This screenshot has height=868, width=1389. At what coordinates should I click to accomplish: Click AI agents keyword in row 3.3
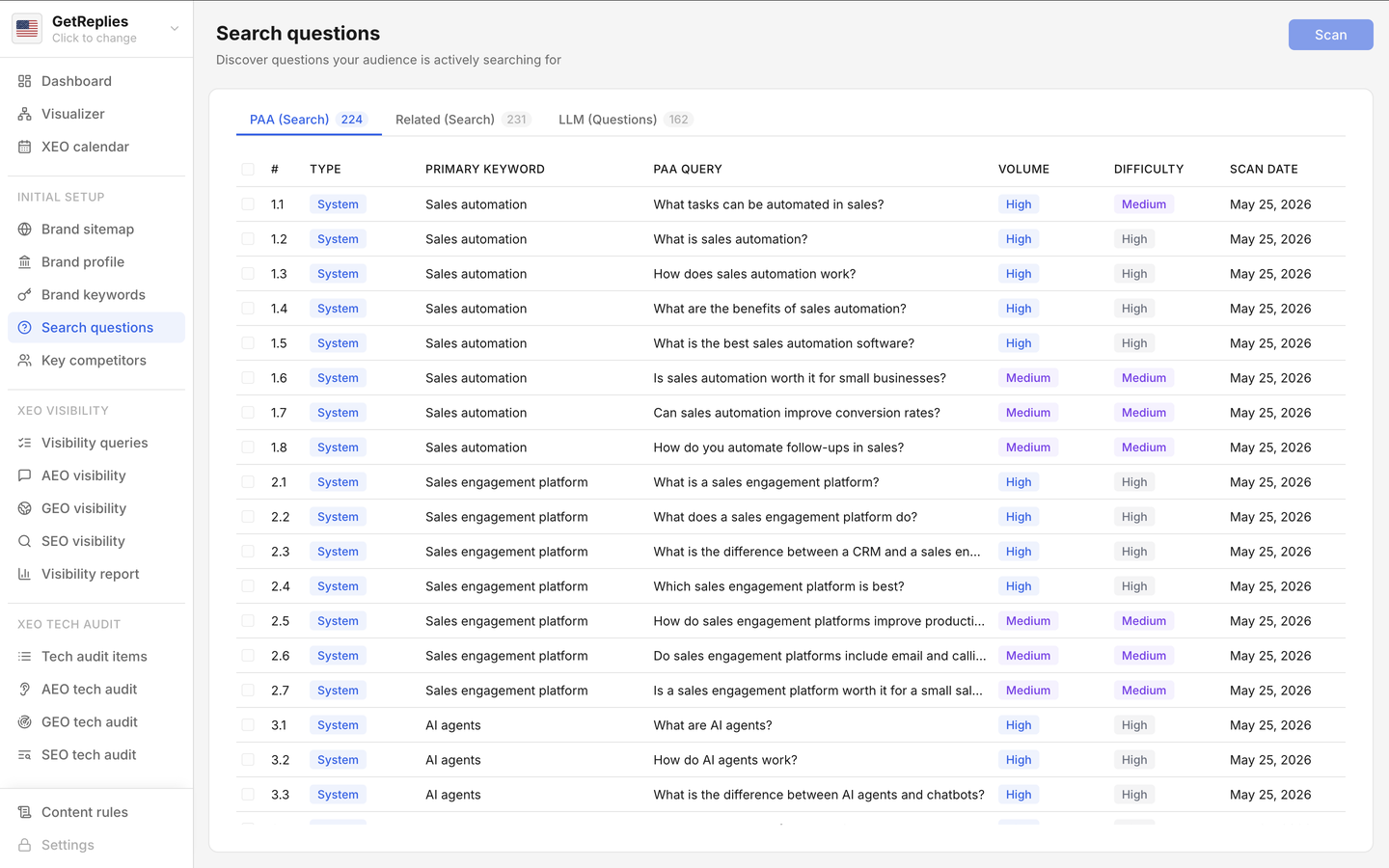click(x=453, y=795)
